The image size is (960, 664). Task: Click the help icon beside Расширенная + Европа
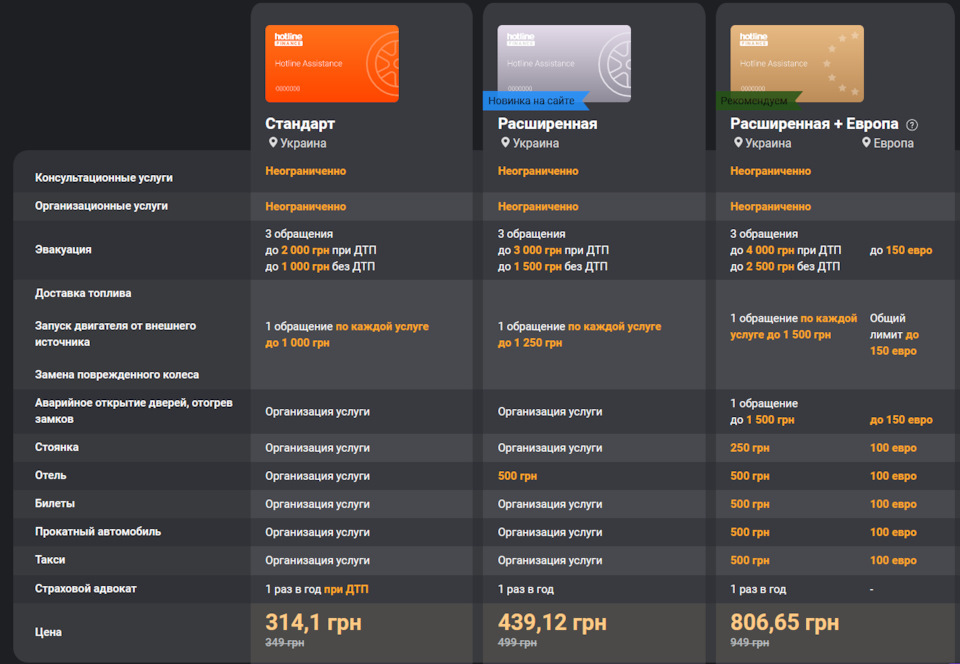point(912,125)
